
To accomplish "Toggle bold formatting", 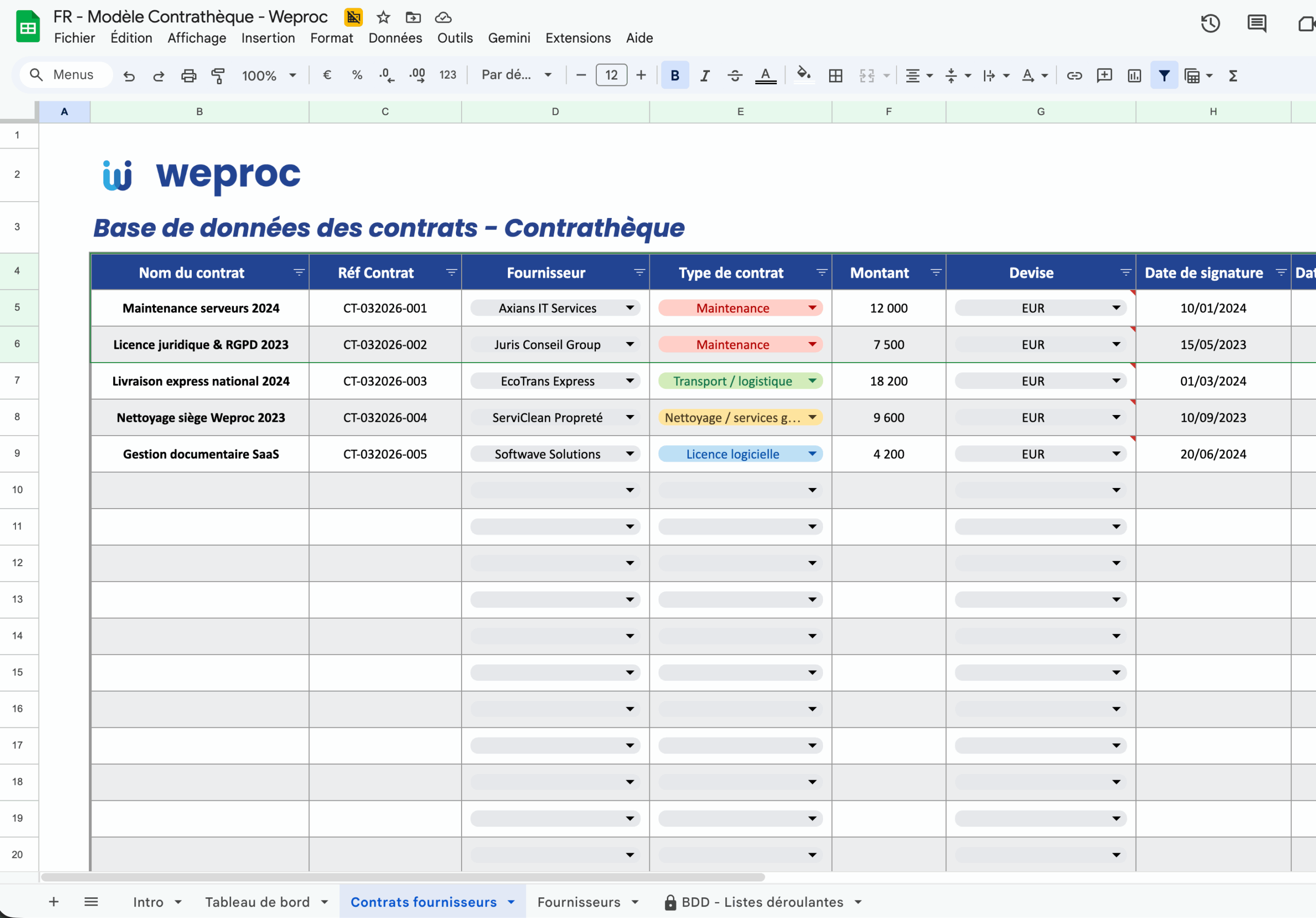I will tap(675, 75).
